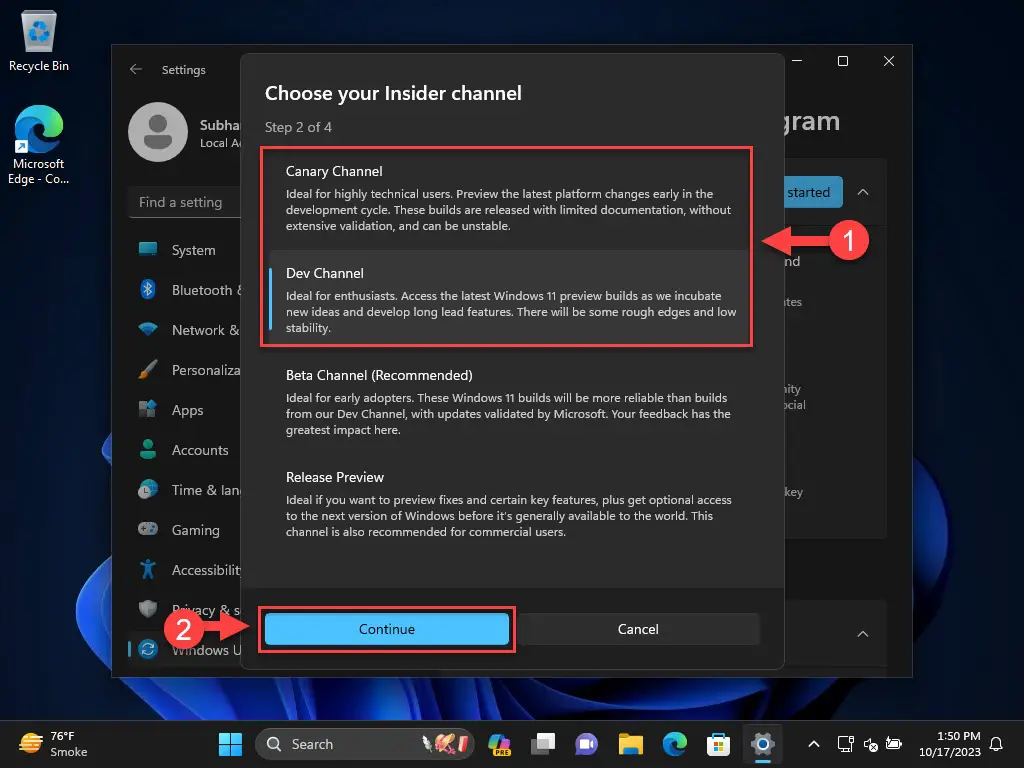Open the Recycle Bin desktop icon
1024x768 pixels.
[x=39, y=41]
